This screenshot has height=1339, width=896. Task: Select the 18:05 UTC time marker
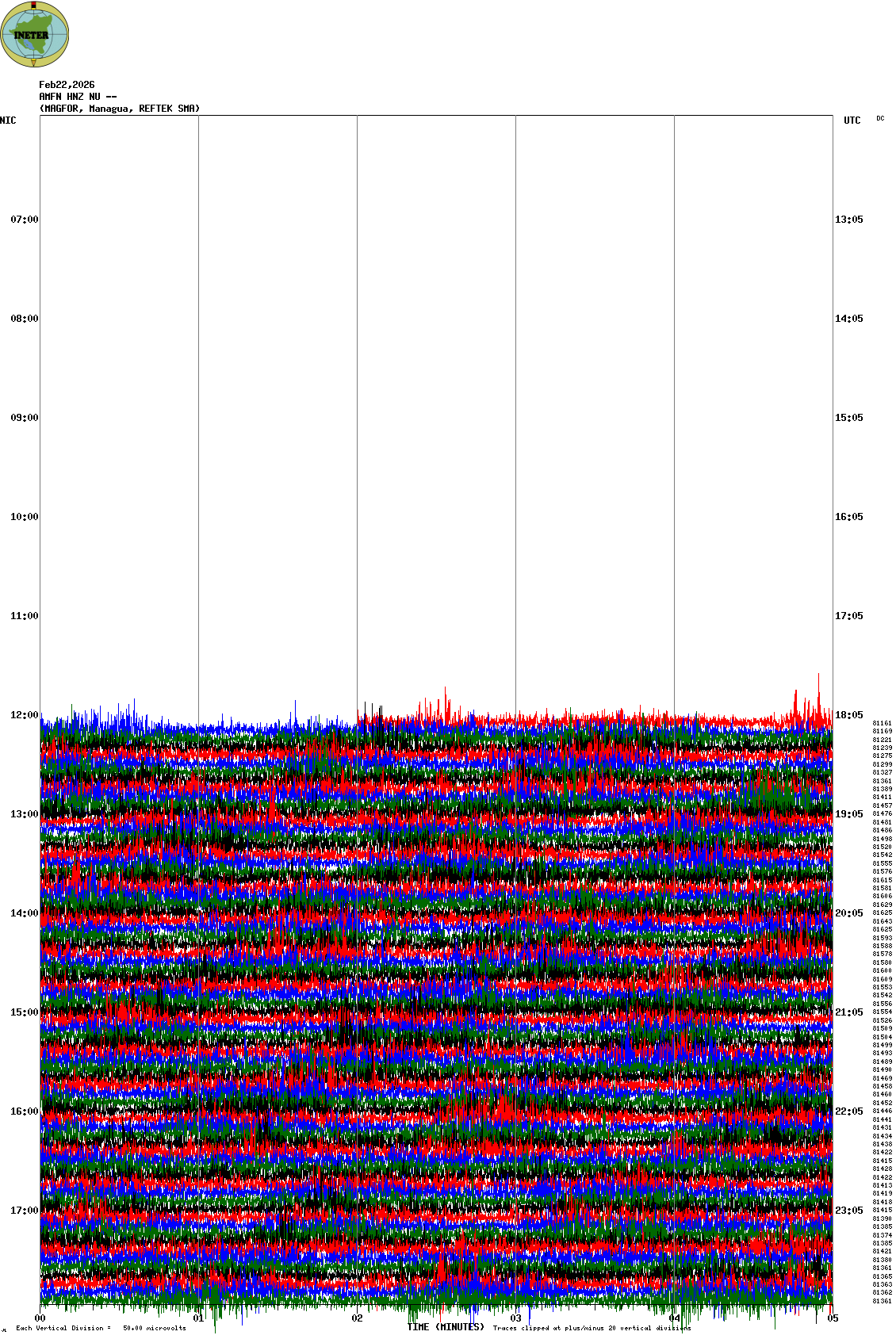[x=848, y=715]
